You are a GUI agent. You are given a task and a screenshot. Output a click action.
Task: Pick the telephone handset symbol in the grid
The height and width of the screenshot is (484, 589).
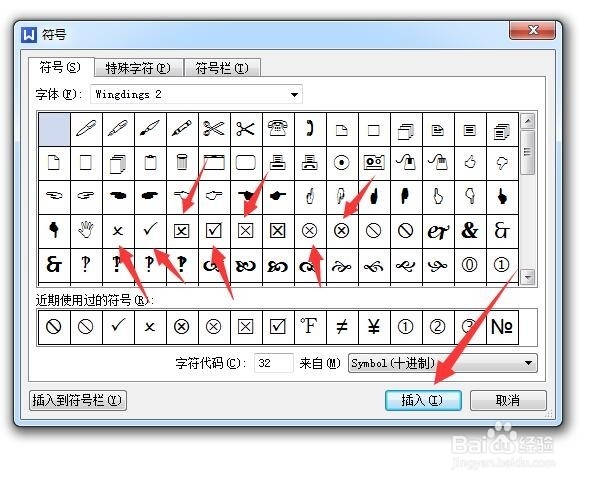click(310, 129)
